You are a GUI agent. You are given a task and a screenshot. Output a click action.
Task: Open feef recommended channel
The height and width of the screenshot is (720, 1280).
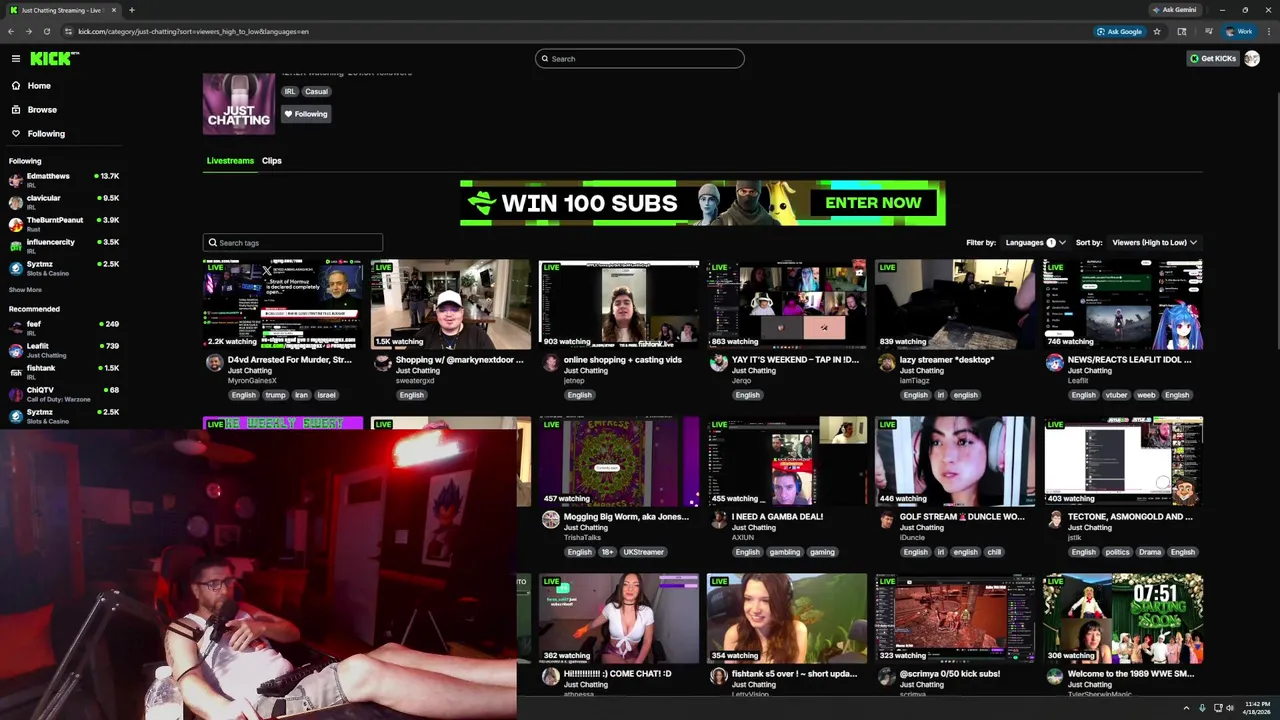[64, 328]
